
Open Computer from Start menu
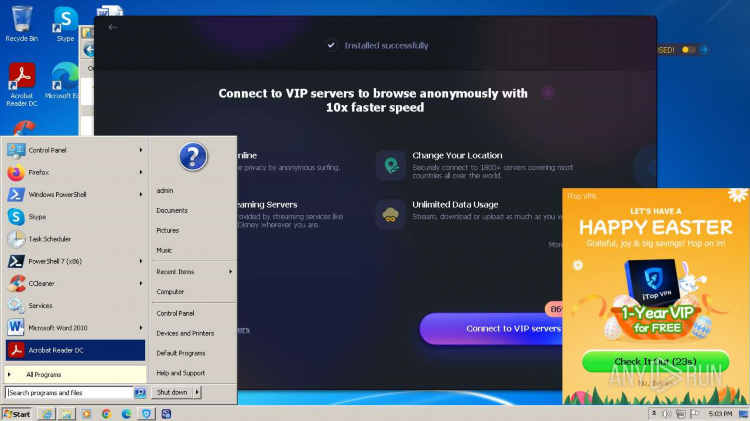[170, 291]
